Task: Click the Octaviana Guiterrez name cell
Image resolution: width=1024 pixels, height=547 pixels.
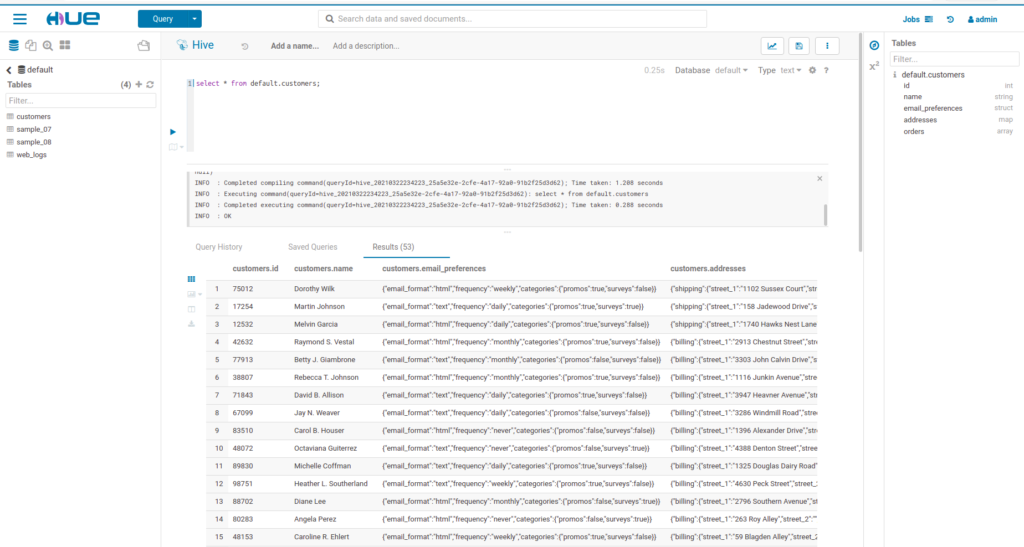Action: coord(325,448)
